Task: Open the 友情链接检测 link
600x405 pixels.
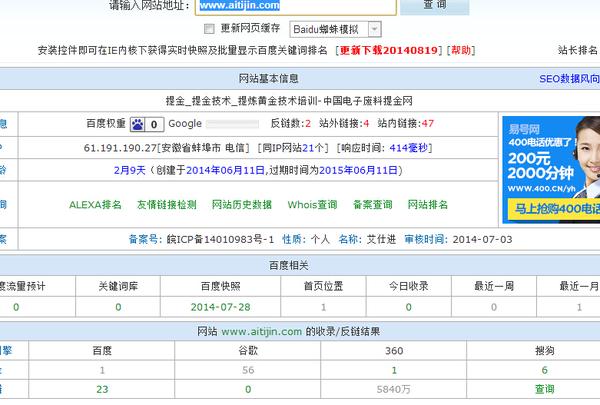Action: coord(166,205)
